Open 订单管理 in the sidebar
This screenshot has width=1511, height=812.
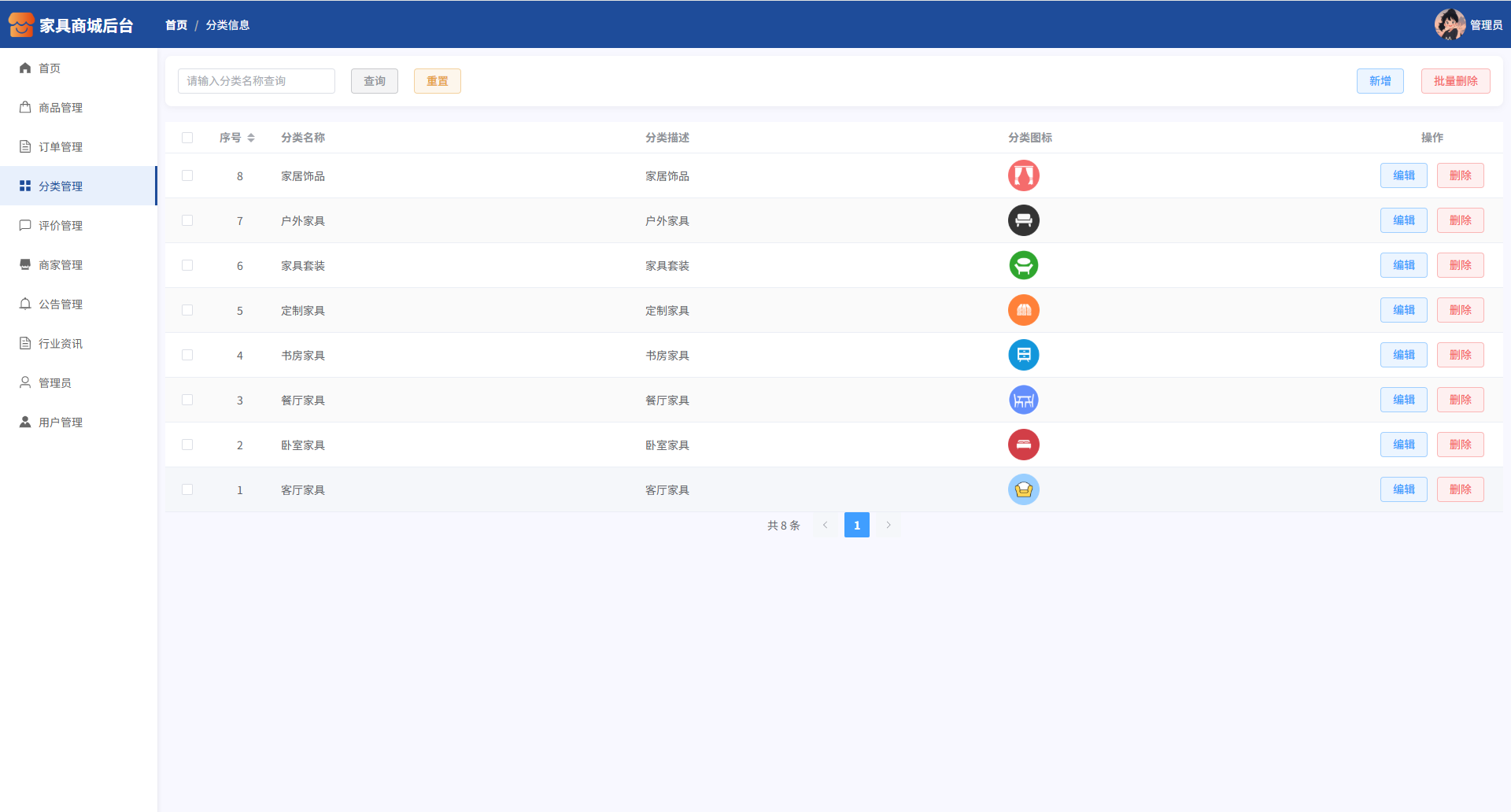click(x=61, y=147)
